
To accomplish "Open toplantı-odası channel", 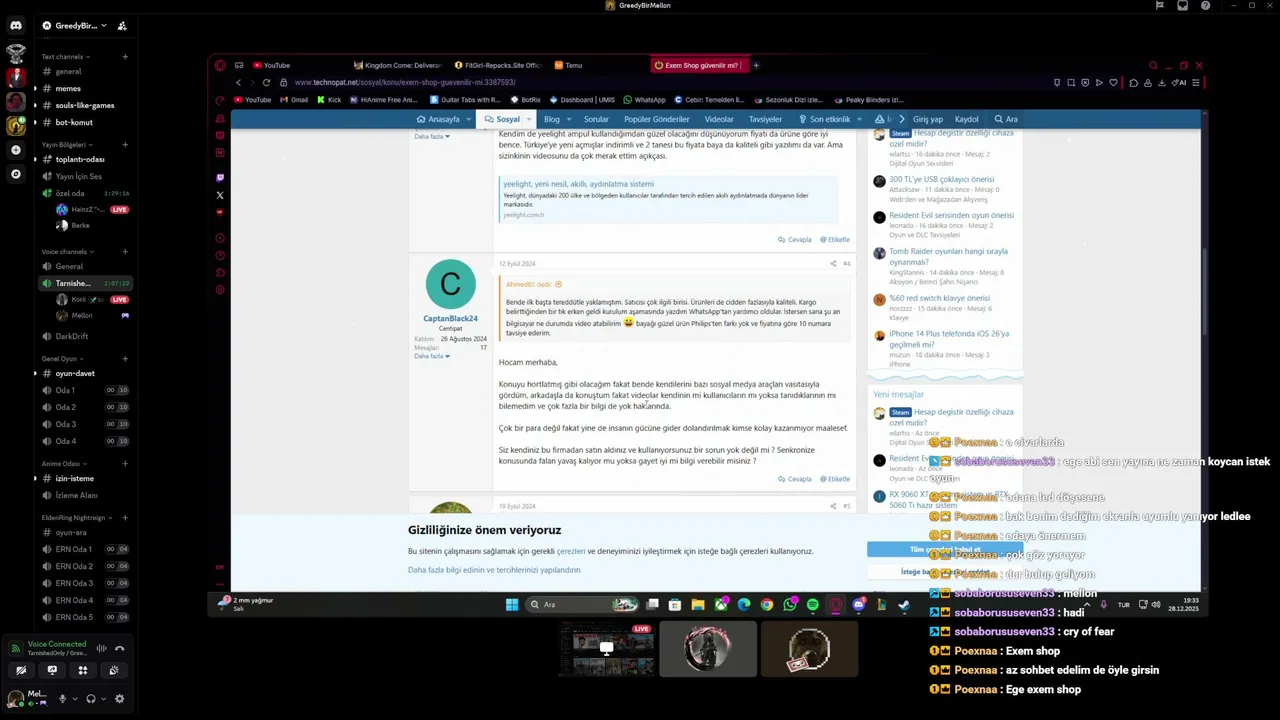I will [84, 159].
